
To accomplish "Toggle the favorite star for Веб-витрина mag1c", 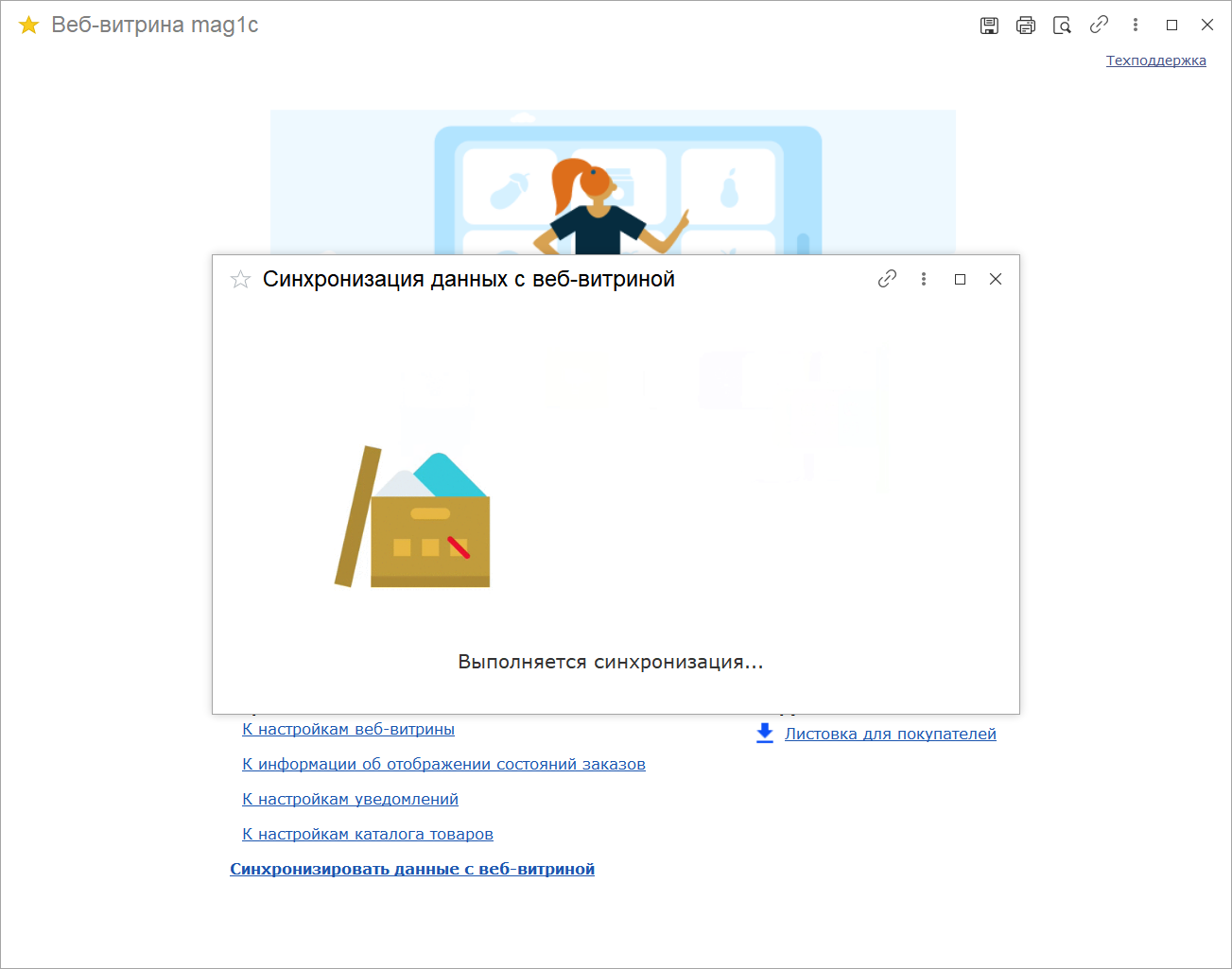I will tap(29, 26).
